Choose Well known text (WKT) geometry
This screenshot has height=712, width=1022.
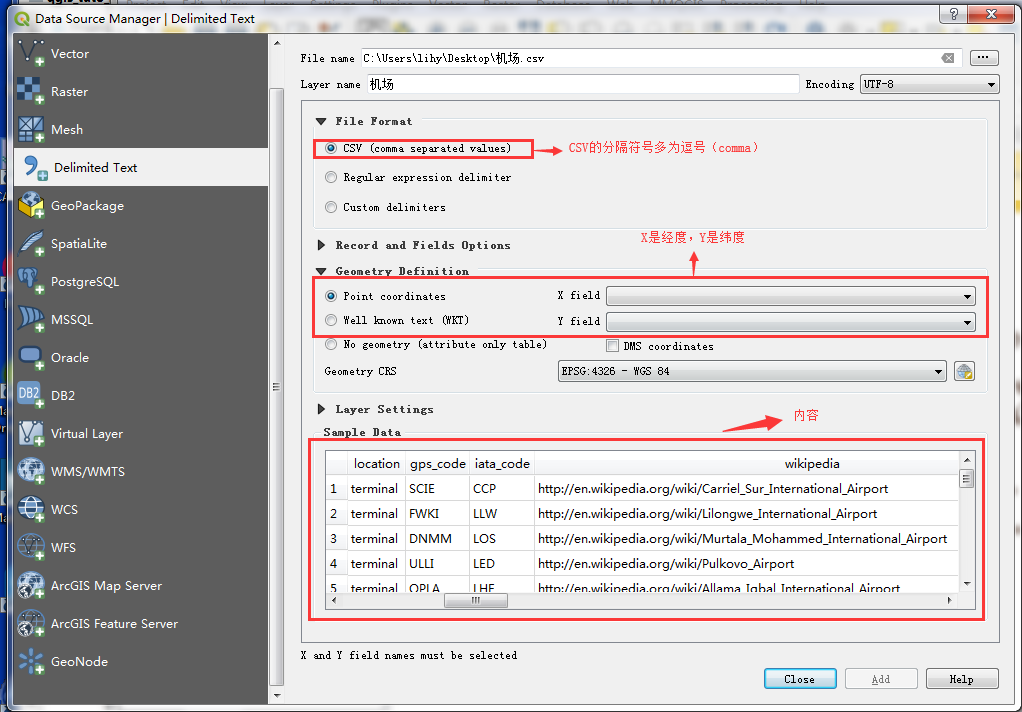(x=331, y=321)
